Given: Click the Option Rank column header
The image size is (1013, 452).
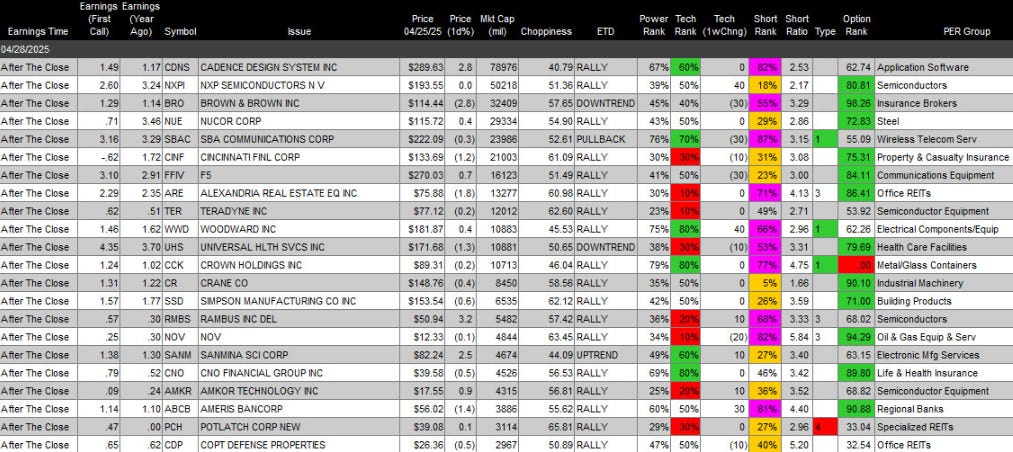Looking at the screenshot, I should point(857,25).
